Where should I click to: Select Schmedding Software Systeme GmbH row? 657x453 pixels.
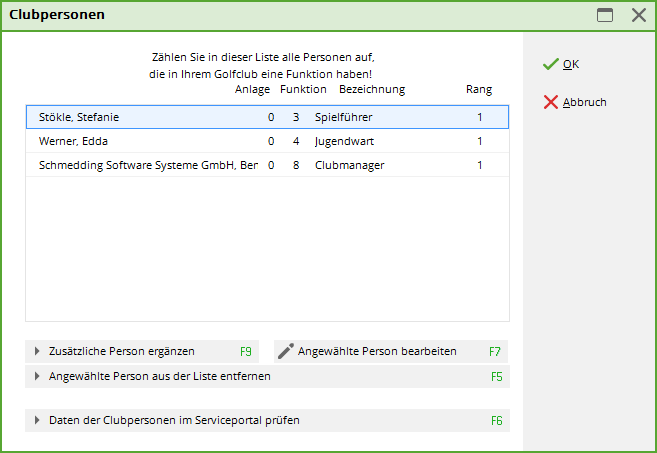(x=267, y=165)
